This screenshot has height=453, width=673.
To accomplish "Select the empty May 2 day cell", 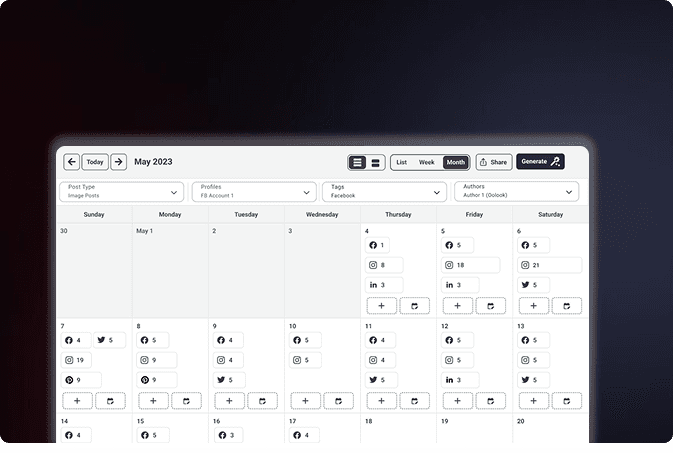I will 246,271.
